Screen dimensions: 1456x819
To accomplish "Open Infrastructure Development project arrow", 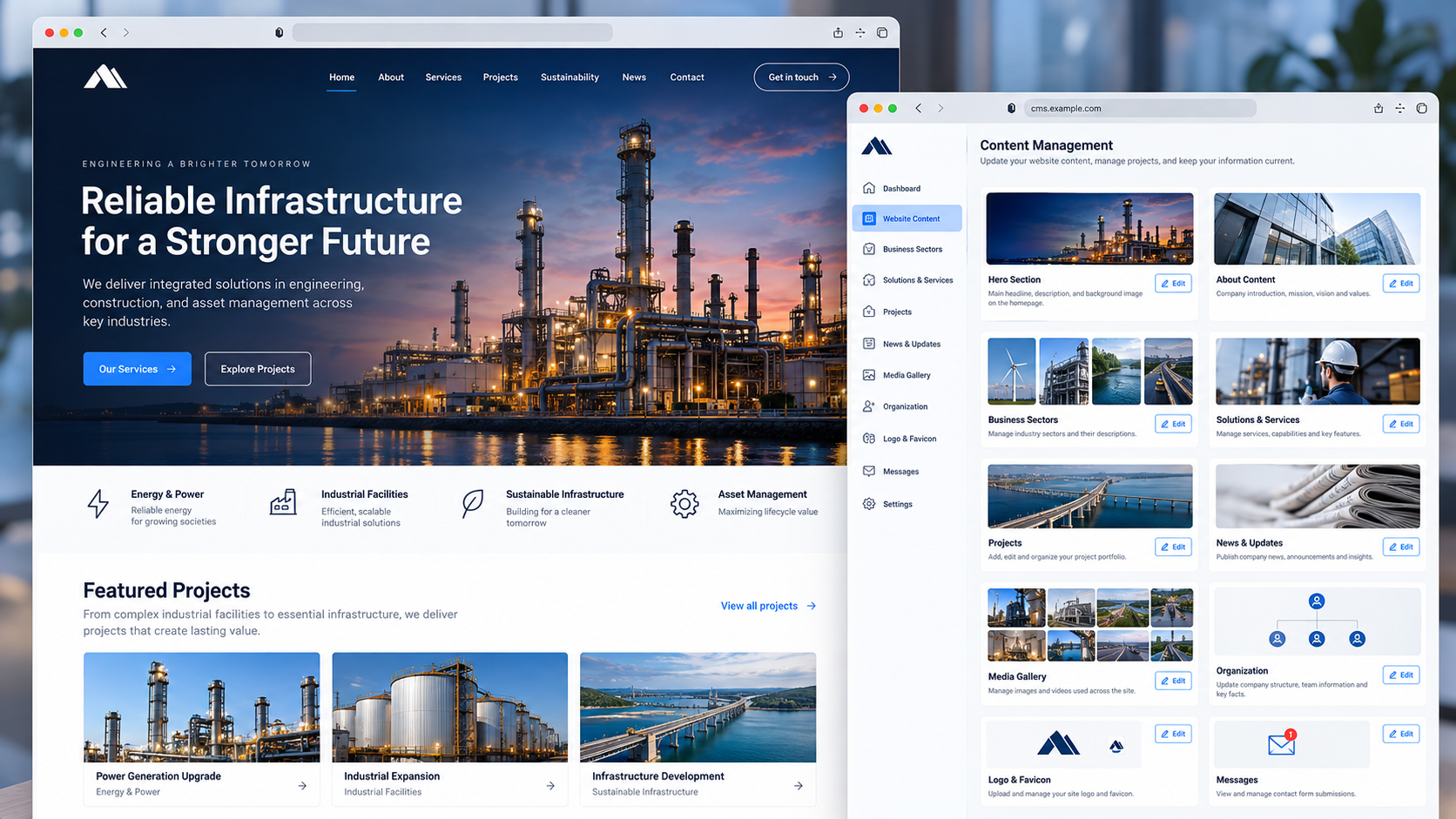I will [799, 786].
